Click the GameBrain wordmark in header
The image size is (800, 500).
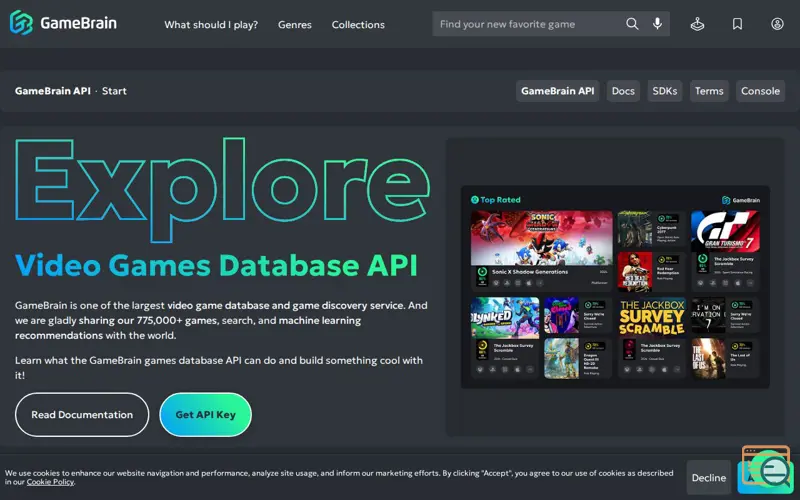(78, 23)
